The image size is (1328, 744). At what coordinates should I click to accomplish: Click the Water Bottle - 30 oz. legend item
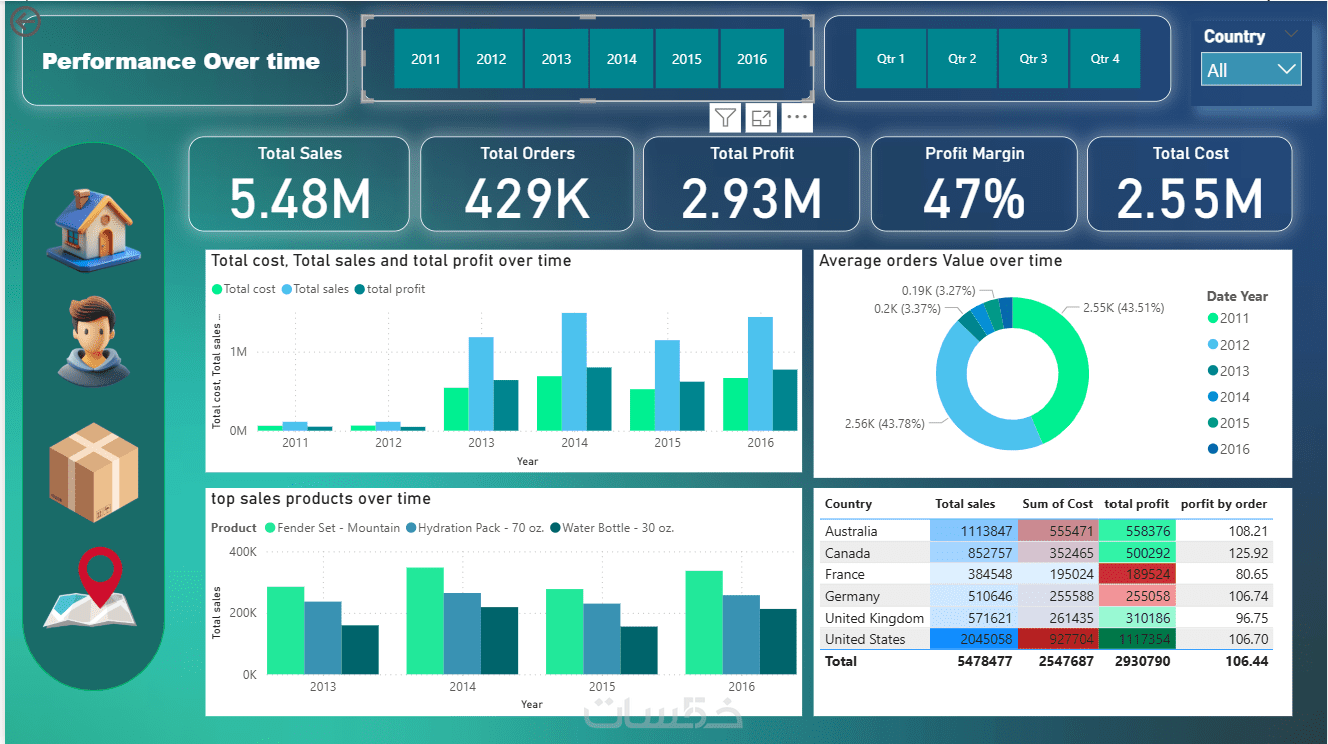tap(612, 528)
